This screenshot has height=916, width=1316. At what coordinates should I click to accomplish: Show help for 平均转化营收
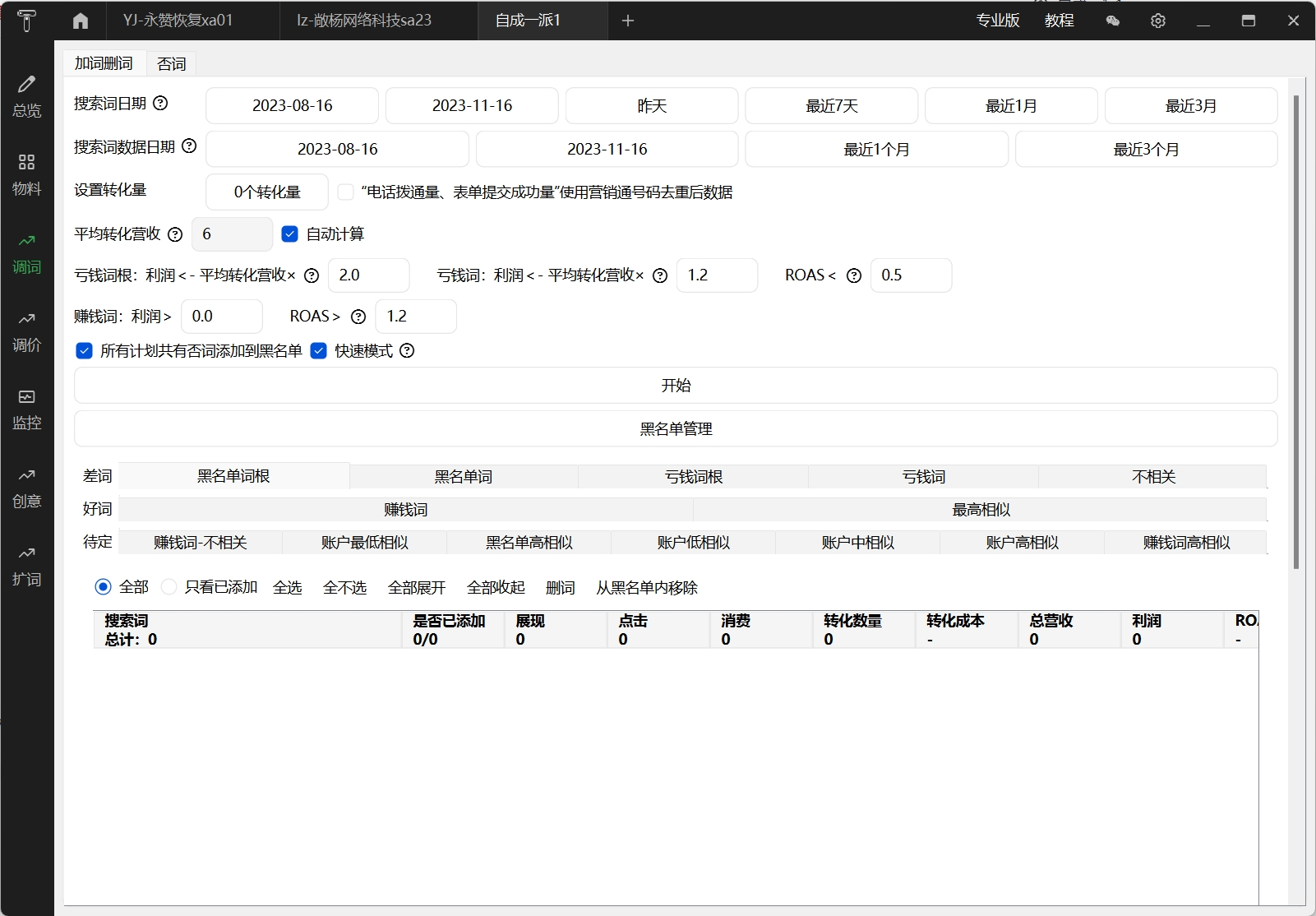(175, 234)
